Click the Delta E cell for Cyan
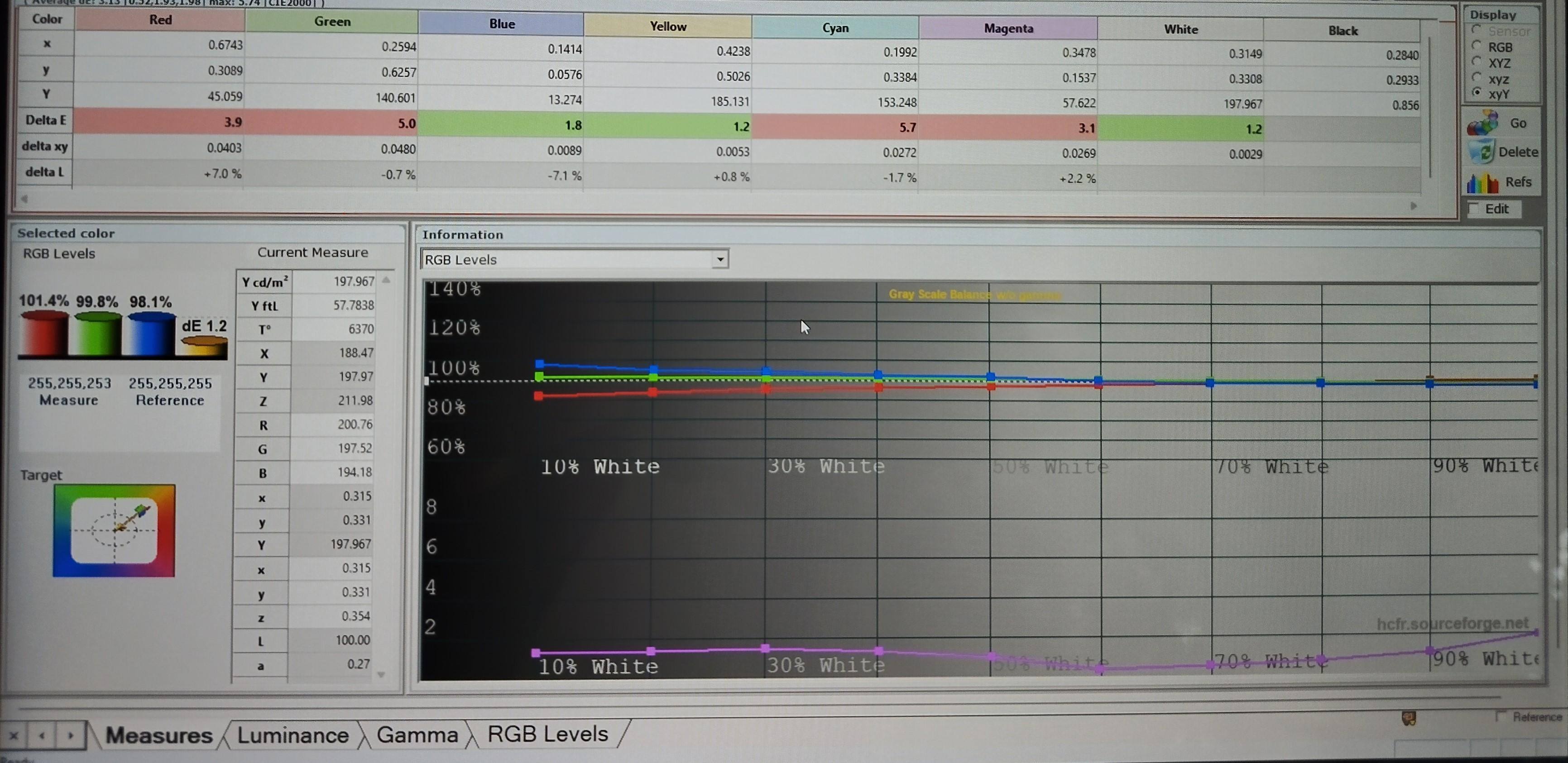The width and height of the screenshot is (1568, 763). click(835, 127)
